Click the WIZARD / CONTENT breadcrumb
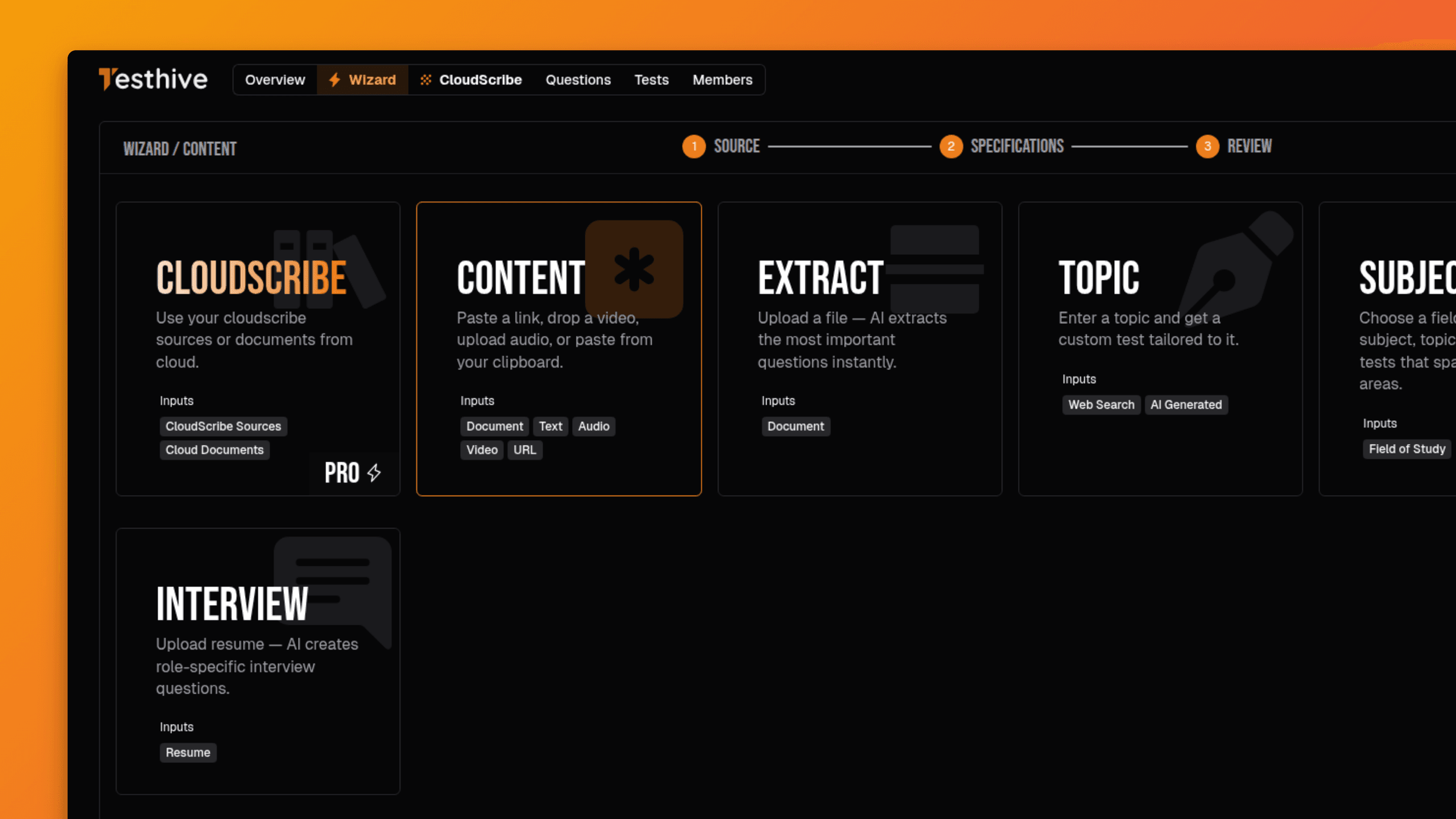The image size is (1456, 819). coord(180,149)
